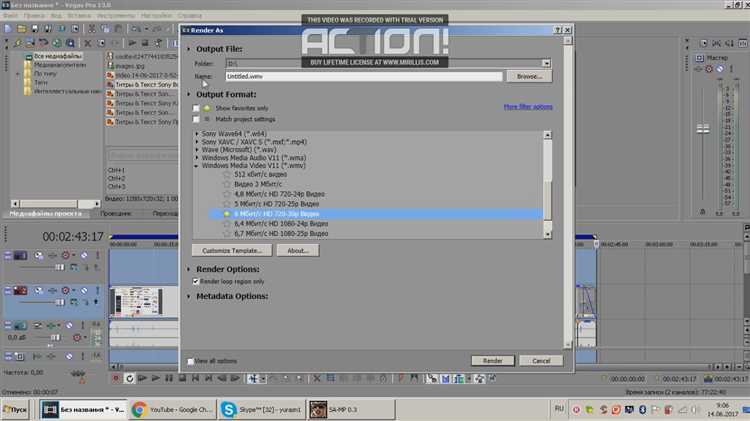Start recording with the transport Record button
Image resolution: width=750 pixels, height=421 pixels.
[x=116, y=378]
